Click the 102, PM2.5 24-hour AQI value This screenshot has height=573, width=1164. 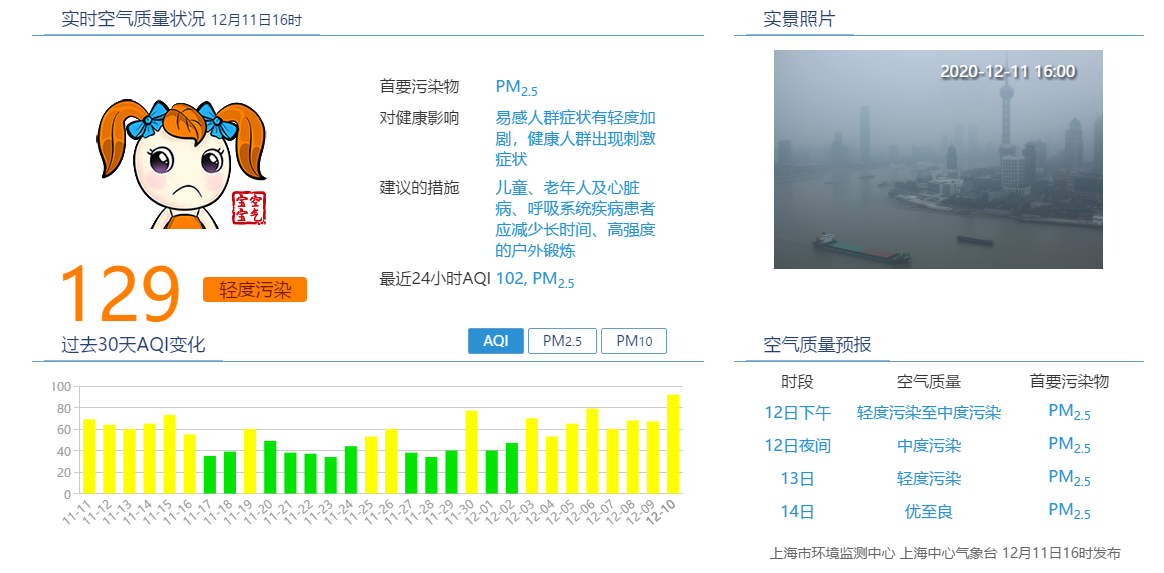pyautogui.click(x=534, y=280)
